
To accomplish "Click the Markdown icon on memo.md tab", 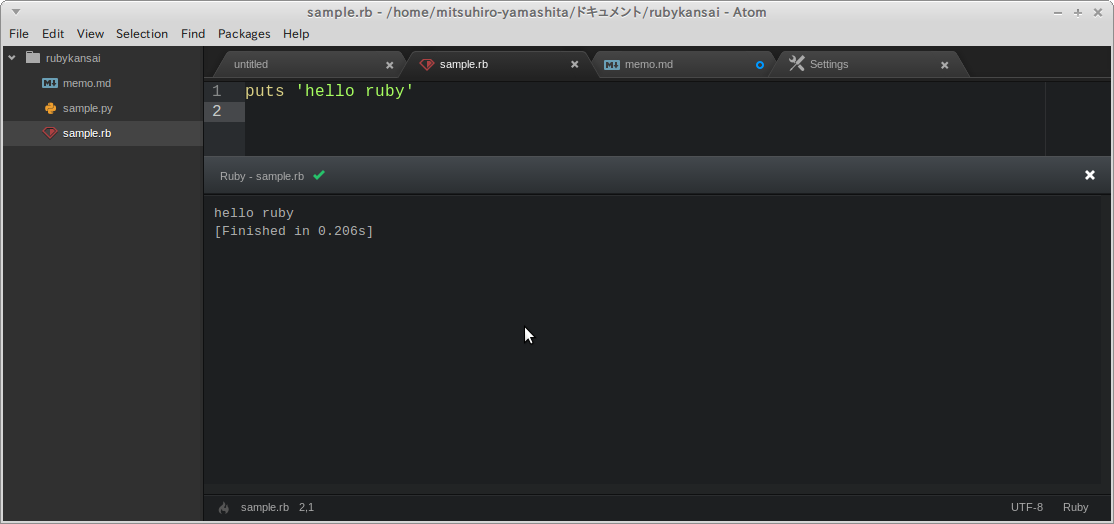I will (x=612, y=65).
